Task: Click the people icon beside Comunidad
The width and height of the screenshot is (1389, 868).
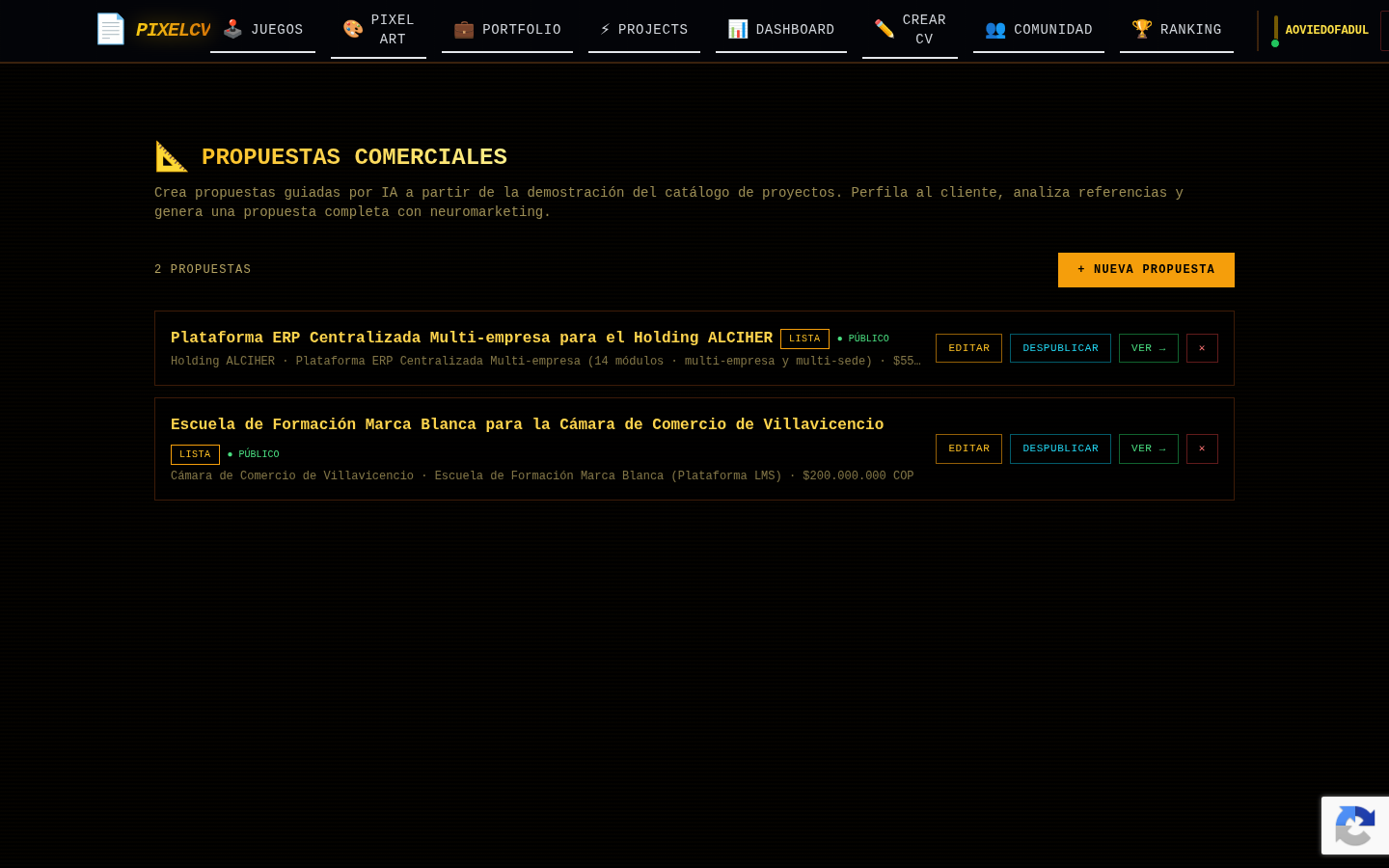Action: tap(995, 29)
